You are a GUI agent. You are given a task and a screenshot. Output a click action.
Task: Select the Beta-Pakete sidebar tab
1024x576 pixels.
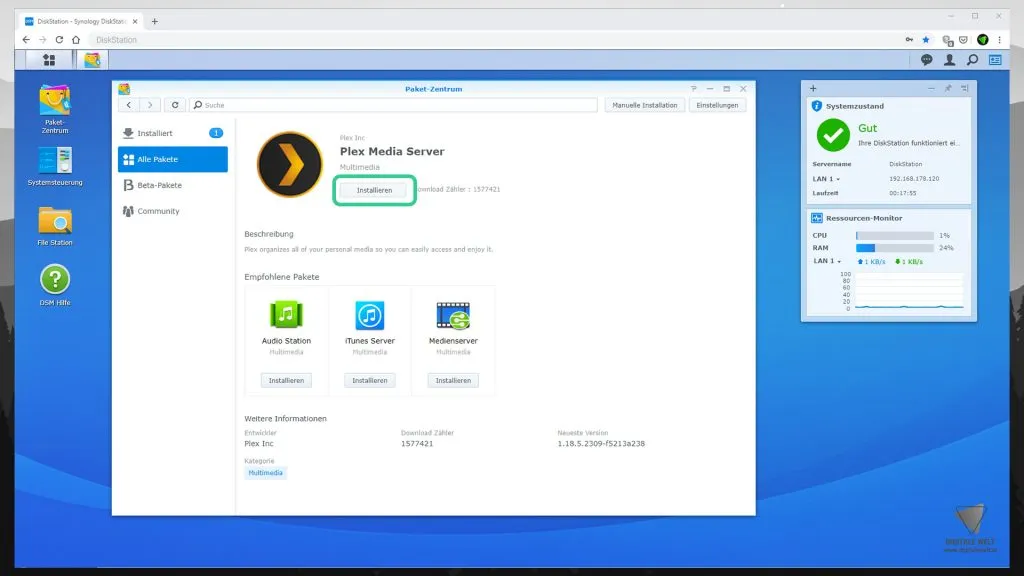click(x=173, y=185)
